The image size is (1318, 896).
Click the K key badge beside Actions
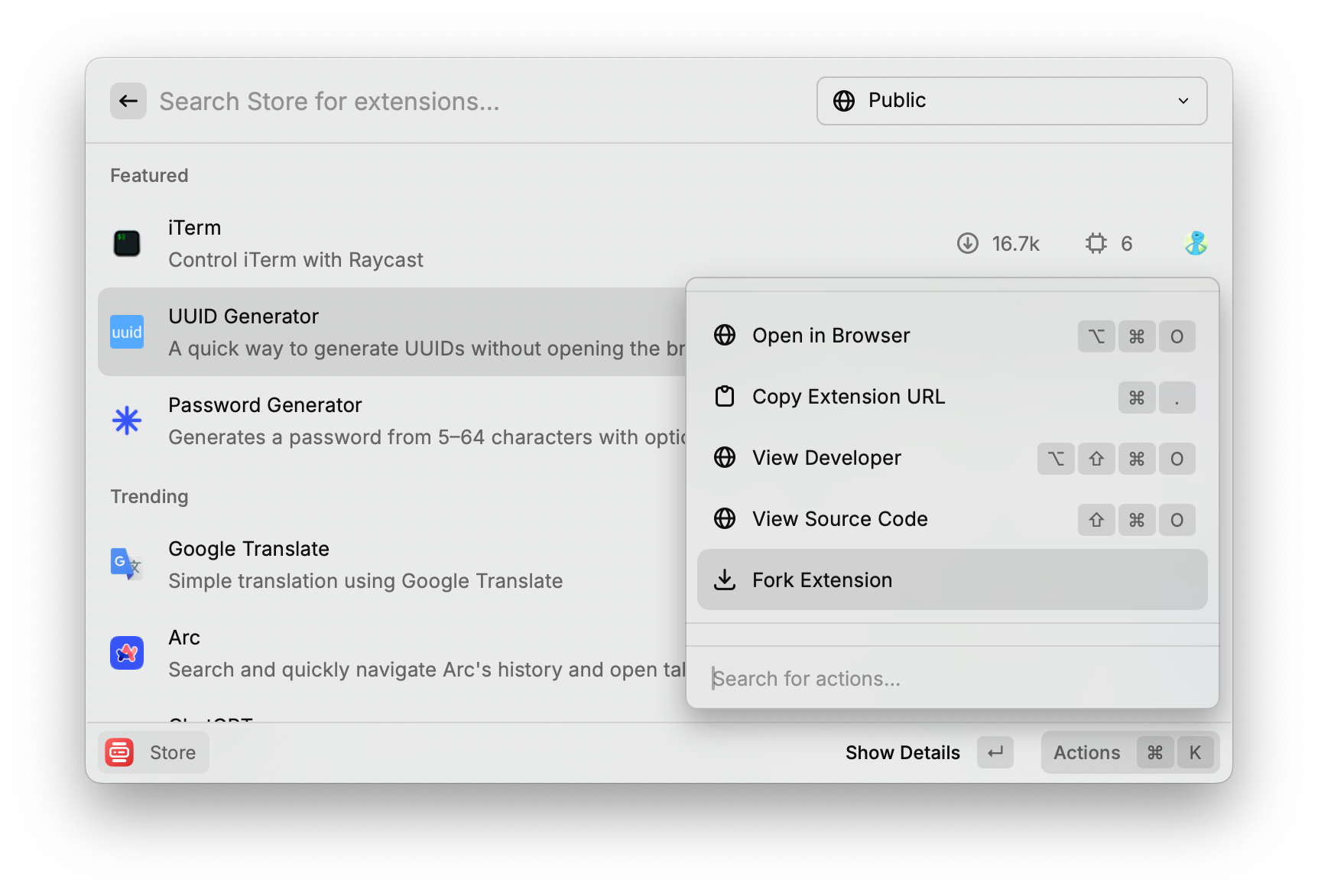pos(1195,752)
